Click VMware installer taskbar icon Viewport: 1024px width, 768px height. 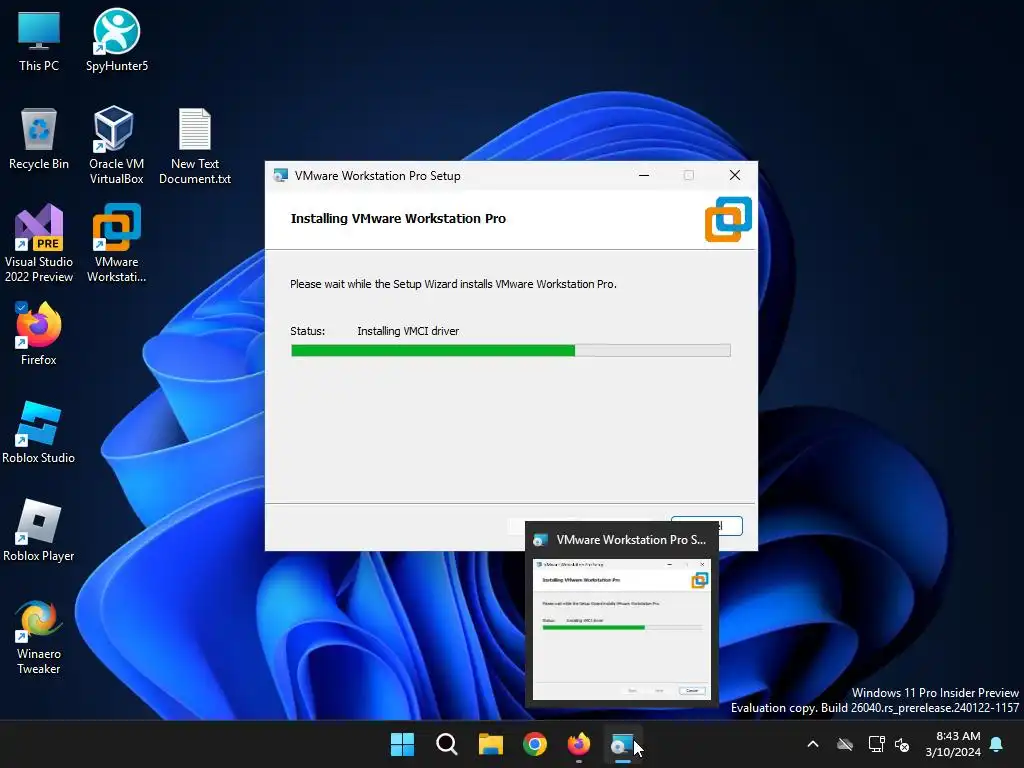(622, 744)
